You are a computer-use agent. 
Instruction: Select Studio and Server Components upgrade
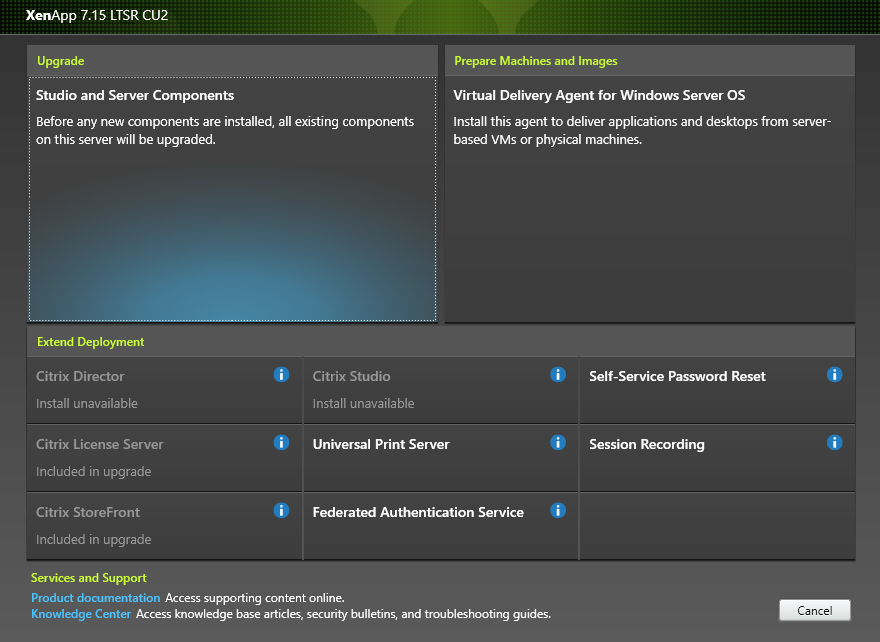(x=232, y=200)
